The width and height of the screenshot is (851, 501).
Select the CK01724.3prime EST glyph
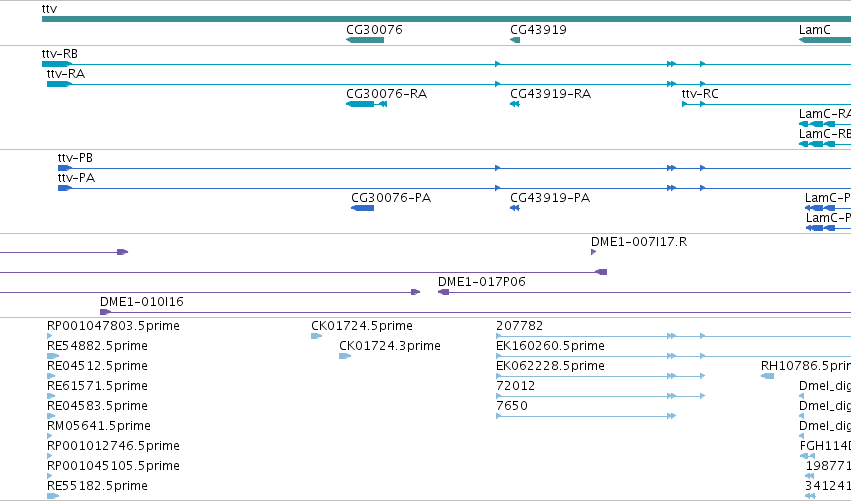pyautogui.click(x=345, y=356)
